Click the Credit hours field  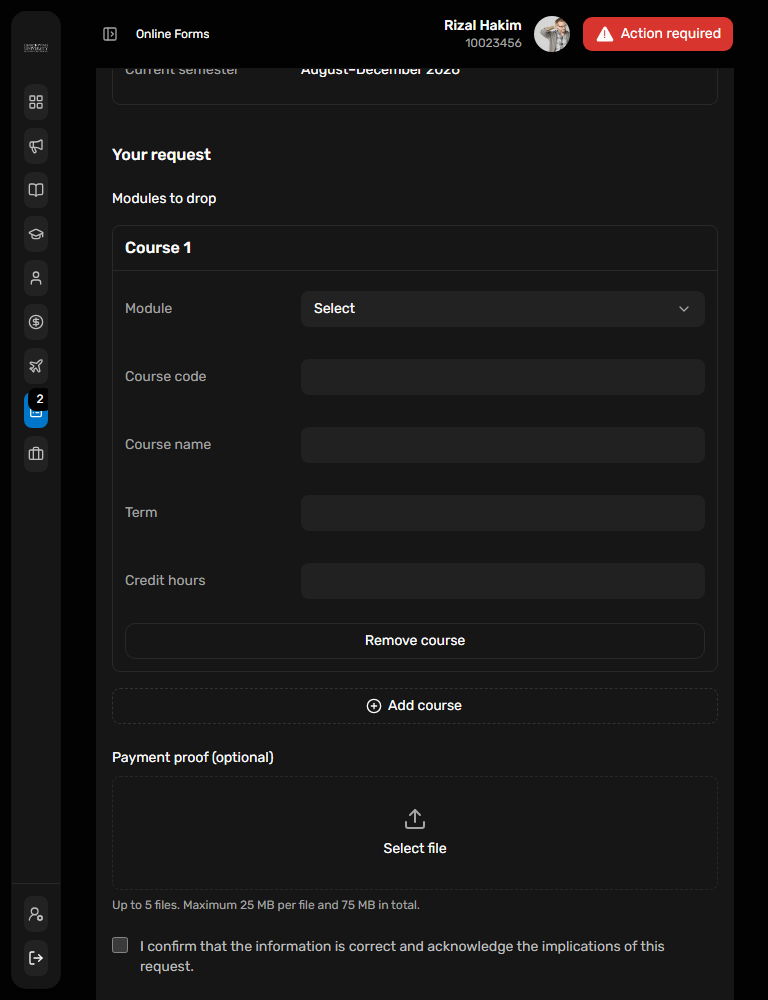[x=503, y=581]
